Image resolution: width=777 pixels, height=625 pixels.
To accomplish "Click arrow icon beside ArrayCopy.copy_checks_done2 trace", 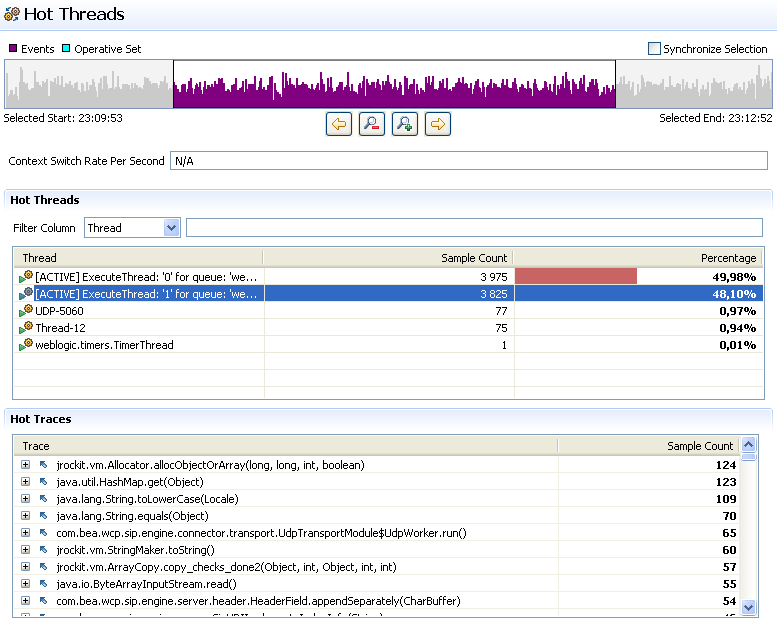I will pos(44,567).
